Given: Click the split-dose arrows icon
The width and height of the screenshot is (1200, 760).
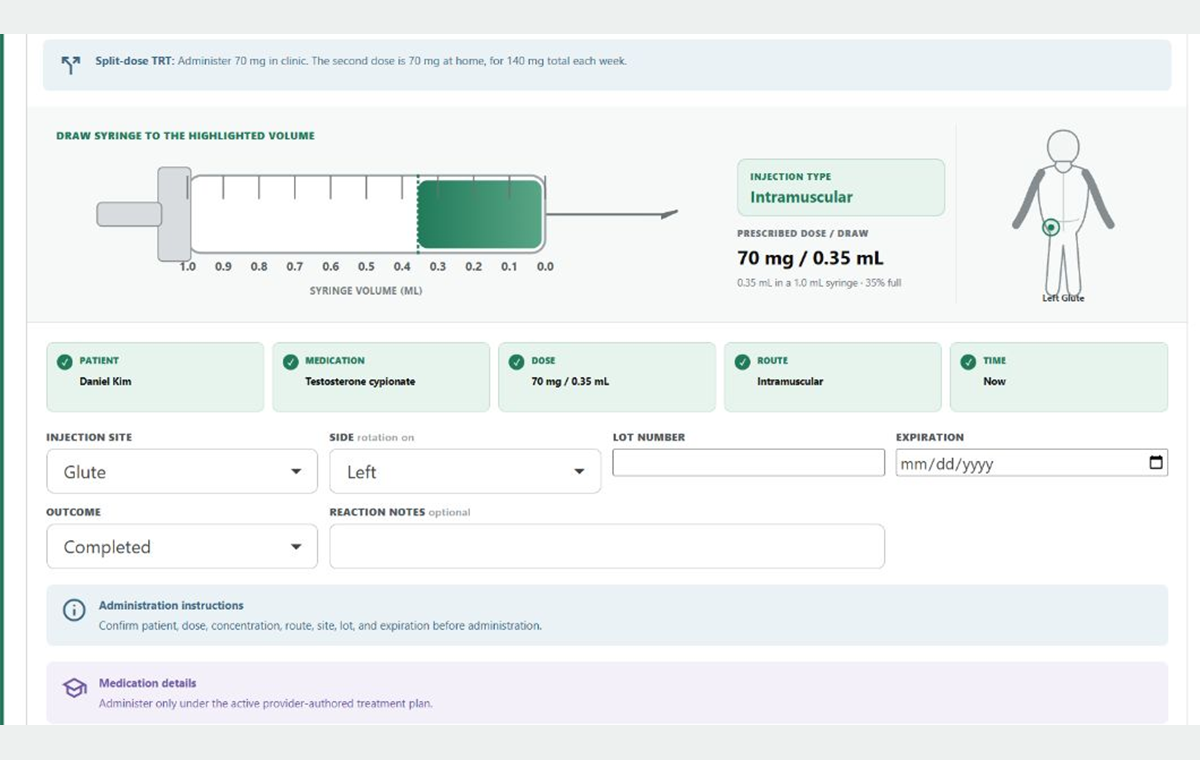Looking at the screenshot, I should (x=70, y=65).
